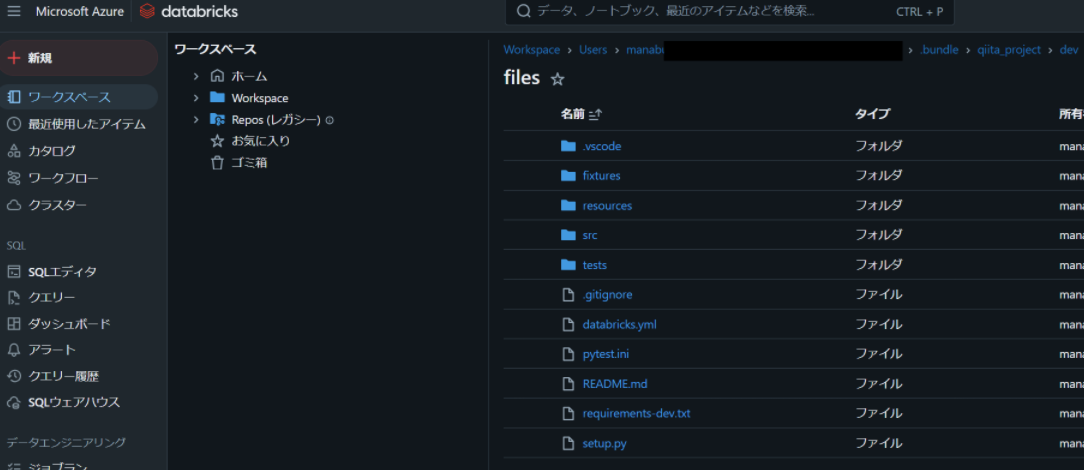Select Repos (レガシー) in tree
1084x470 pixels.
(276, 120)
